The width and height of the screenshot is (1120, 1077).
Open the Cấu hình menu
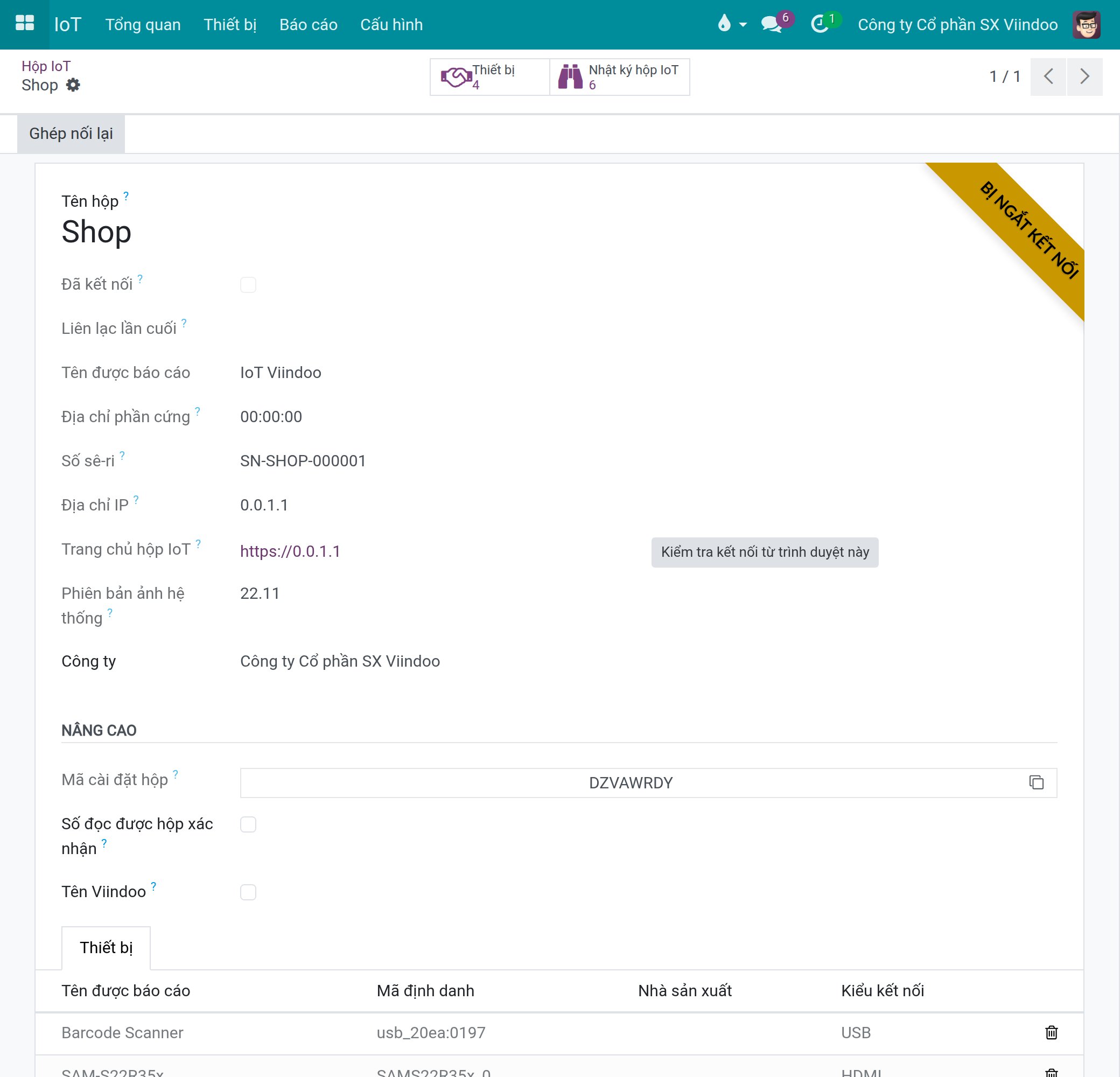tap(391, 25)
